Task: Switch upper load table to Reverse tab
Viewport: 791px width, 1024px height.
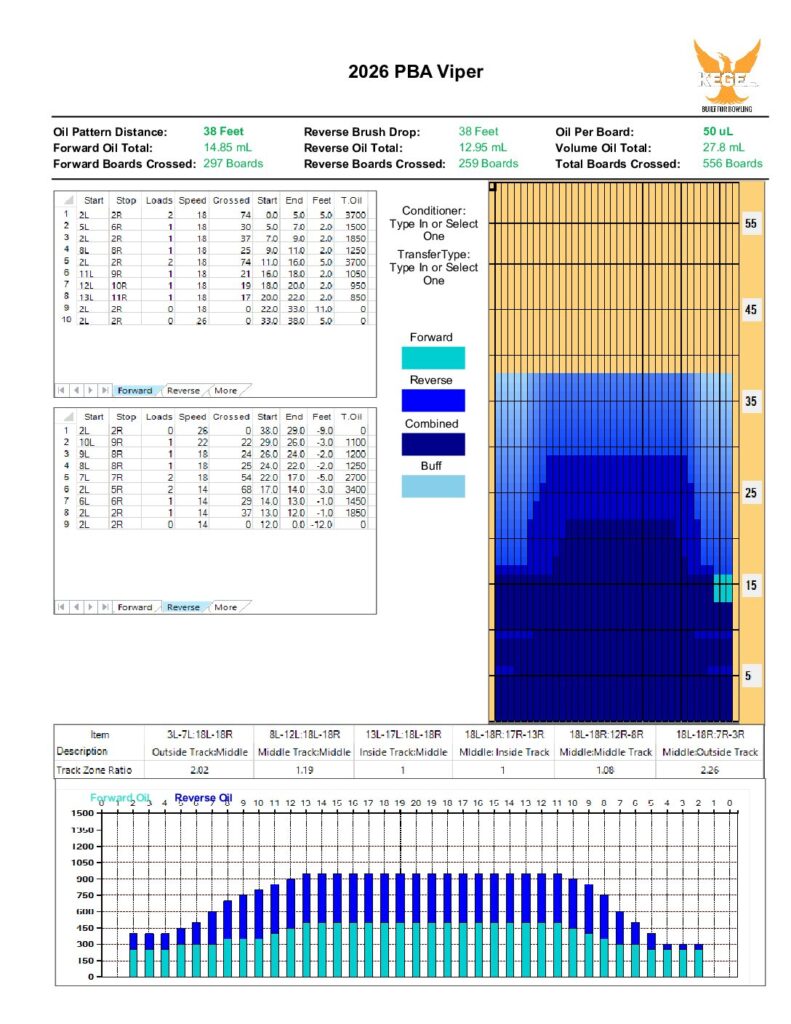Action: (183, 391)
